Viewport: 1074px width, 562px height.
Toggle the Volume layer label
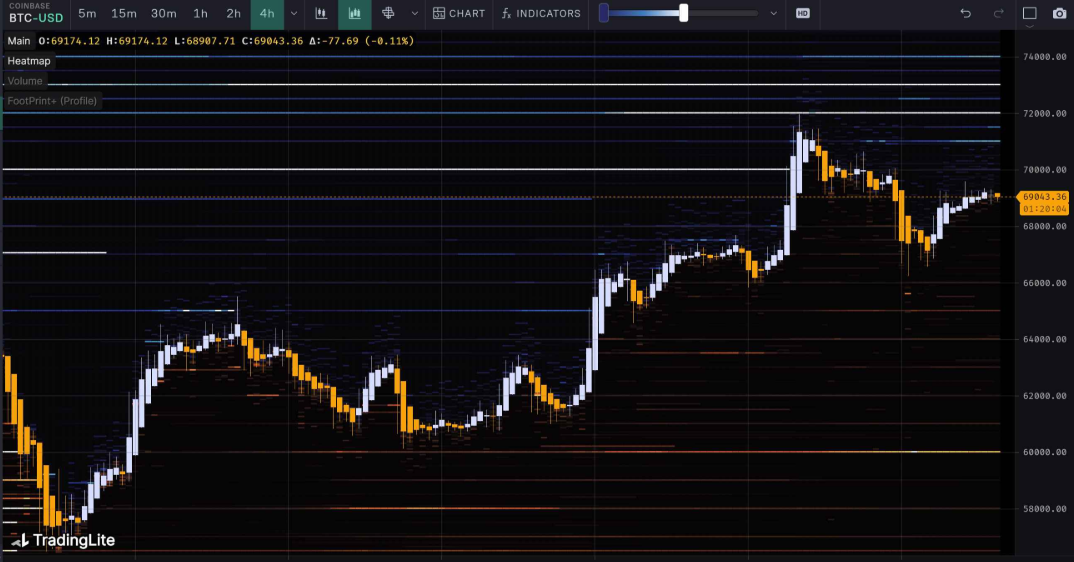tap(26, 81)
